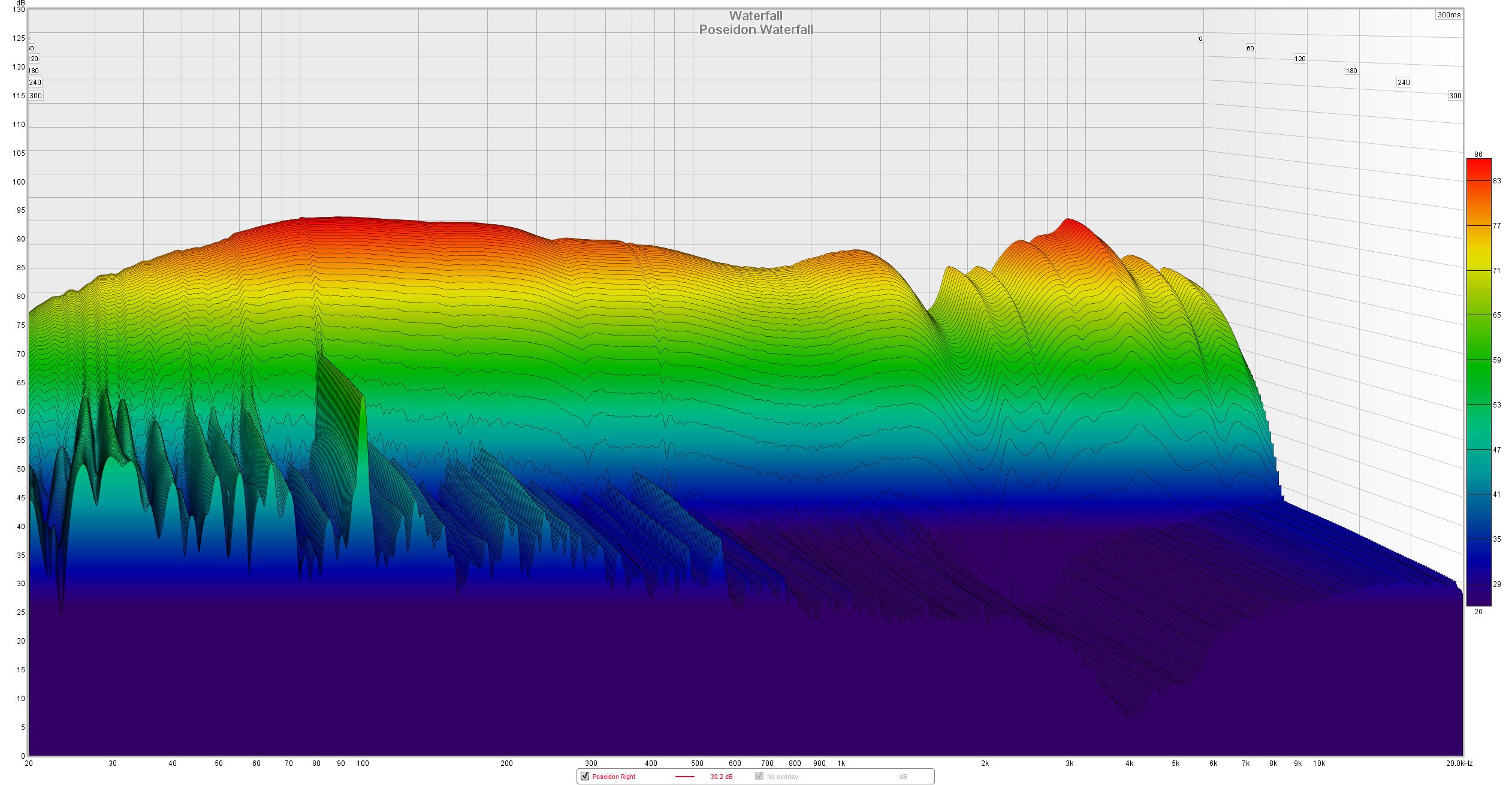Click the red Poseidon Right line sample
The image size is (1512, 785).
pos(684,777)
